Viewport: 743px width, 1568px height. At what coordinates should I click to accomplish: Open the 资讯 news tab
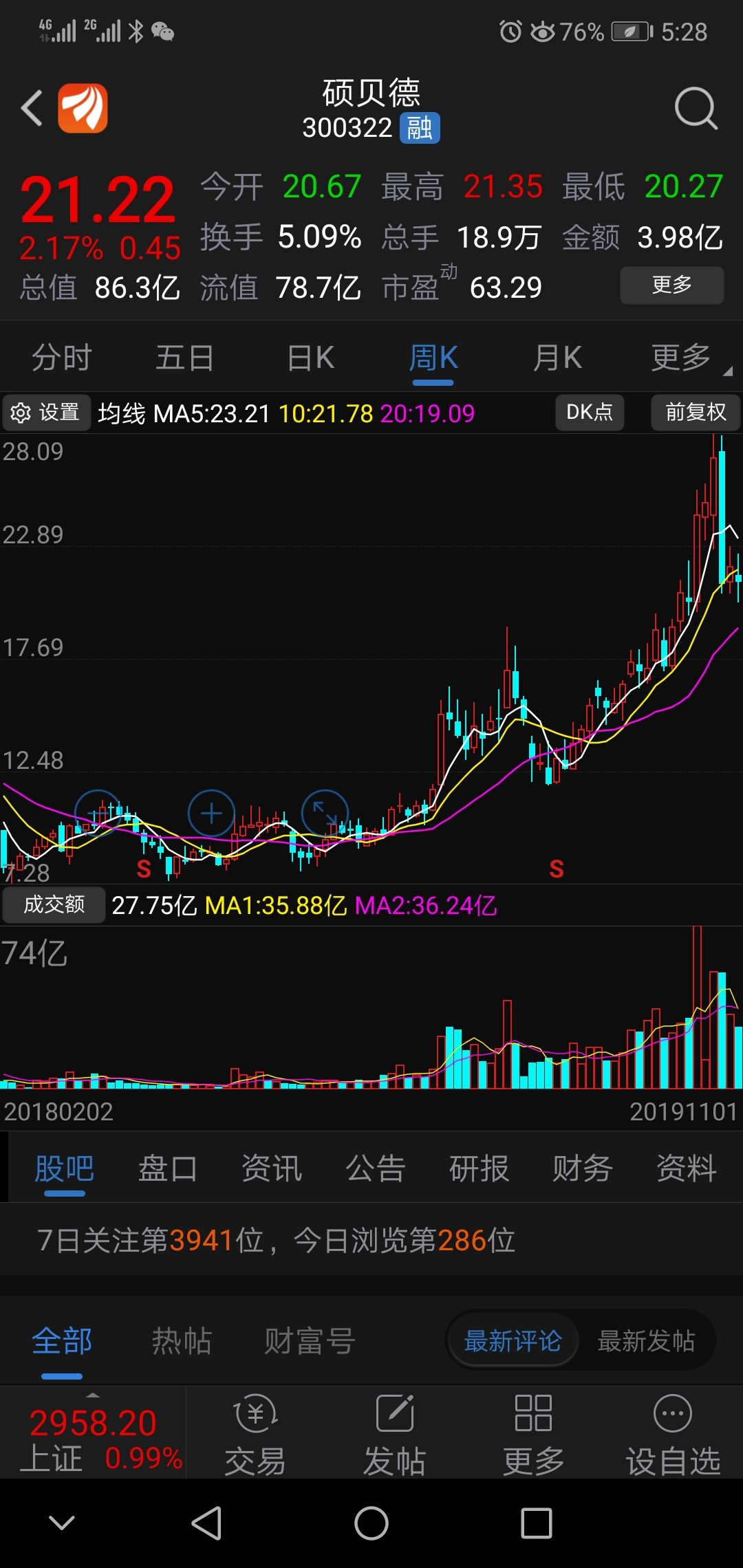[x=272, y=1168]
